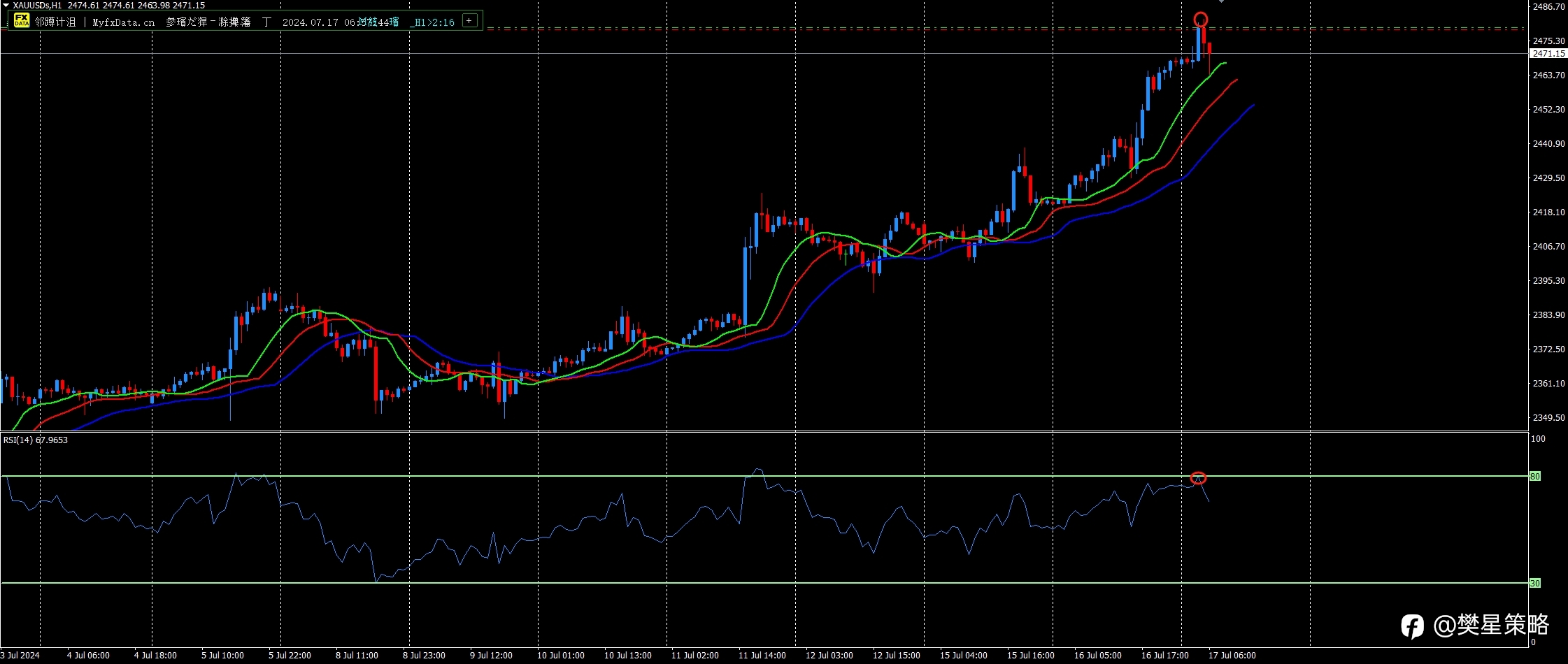The image size is (1568, 664).
Task: Click the 16 Jul 05:00 time axis label
Action: pyautogui.click(x=1098, y=656)
